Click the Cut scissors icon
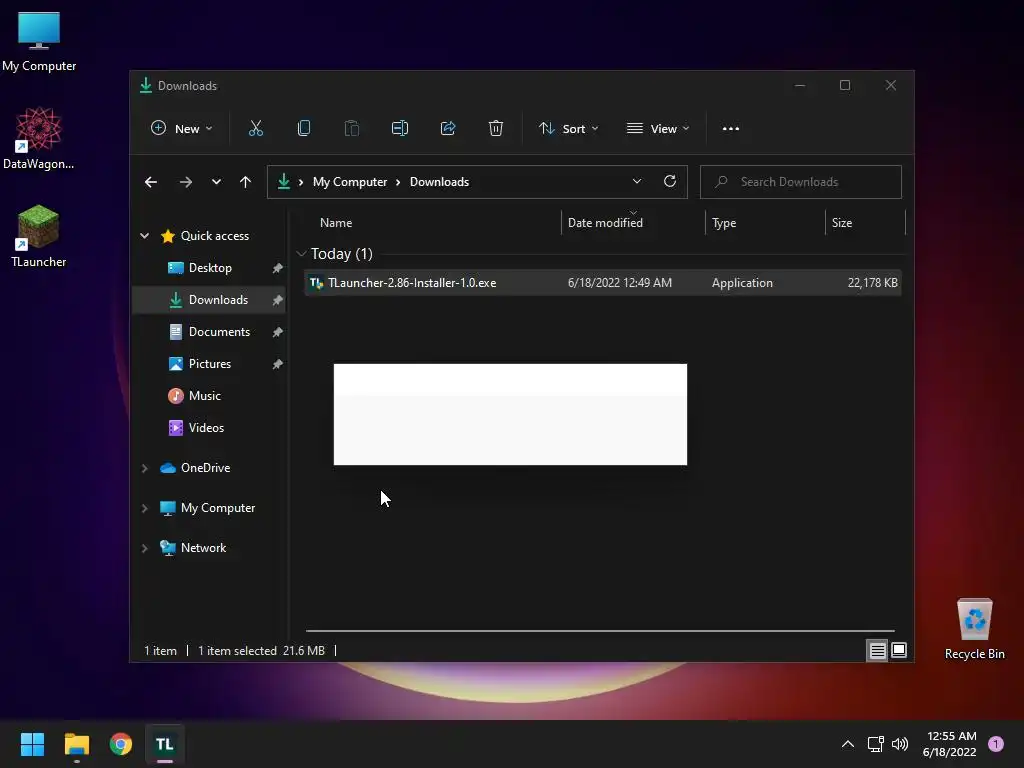The image size is (1024, 768). click(x=255, y=129)
